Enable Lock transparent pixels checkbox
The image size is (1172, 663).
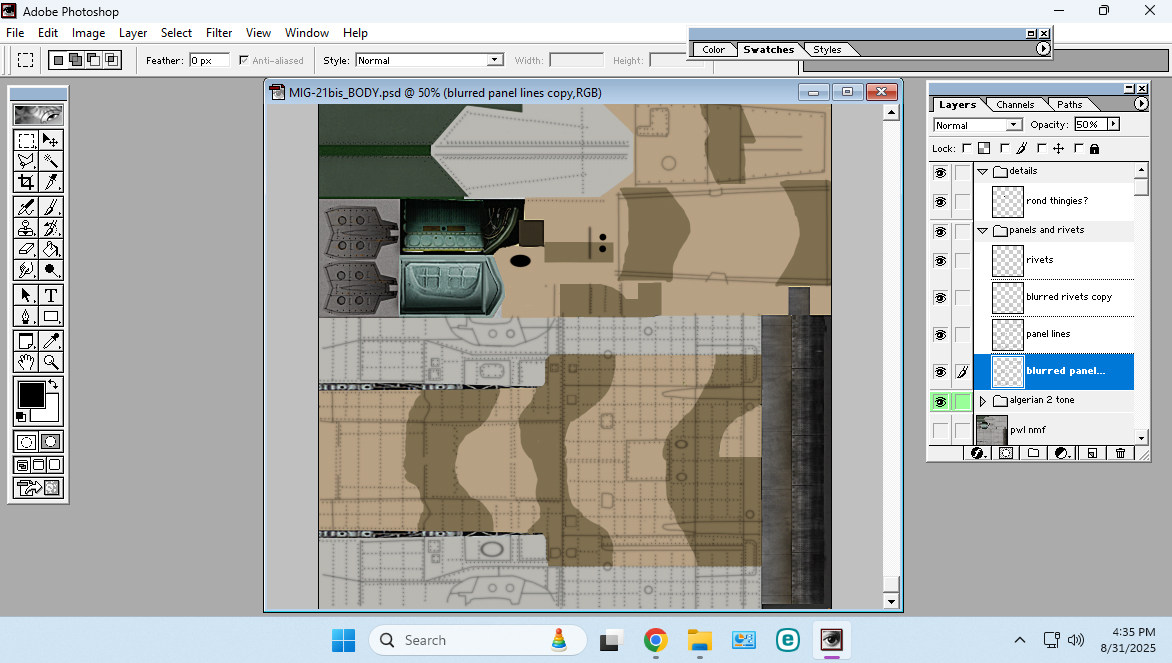tap(967, 148)
